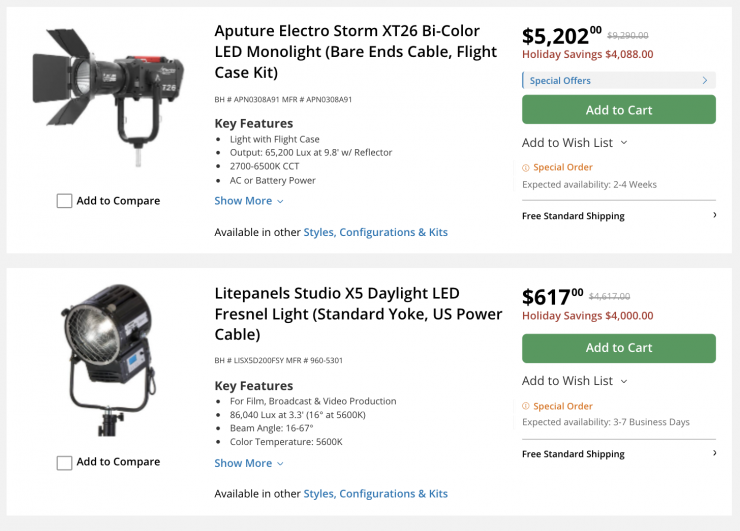Viewport: 740px width, 531px height.
Task: Expand Show More under Litepanels Key Features
Action: [249, 463]
